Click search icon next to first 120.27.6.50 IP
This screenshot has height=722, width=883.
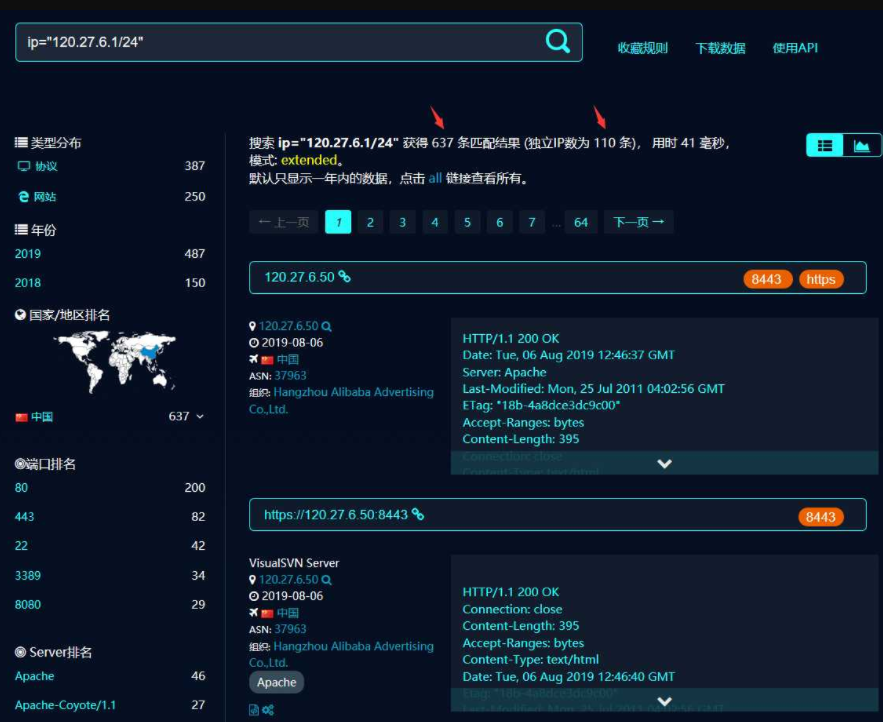[326, 326]
